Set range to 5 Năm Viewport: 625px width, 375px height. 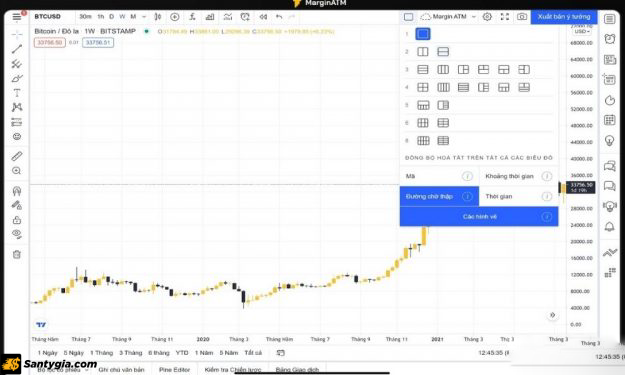point(228,353)
